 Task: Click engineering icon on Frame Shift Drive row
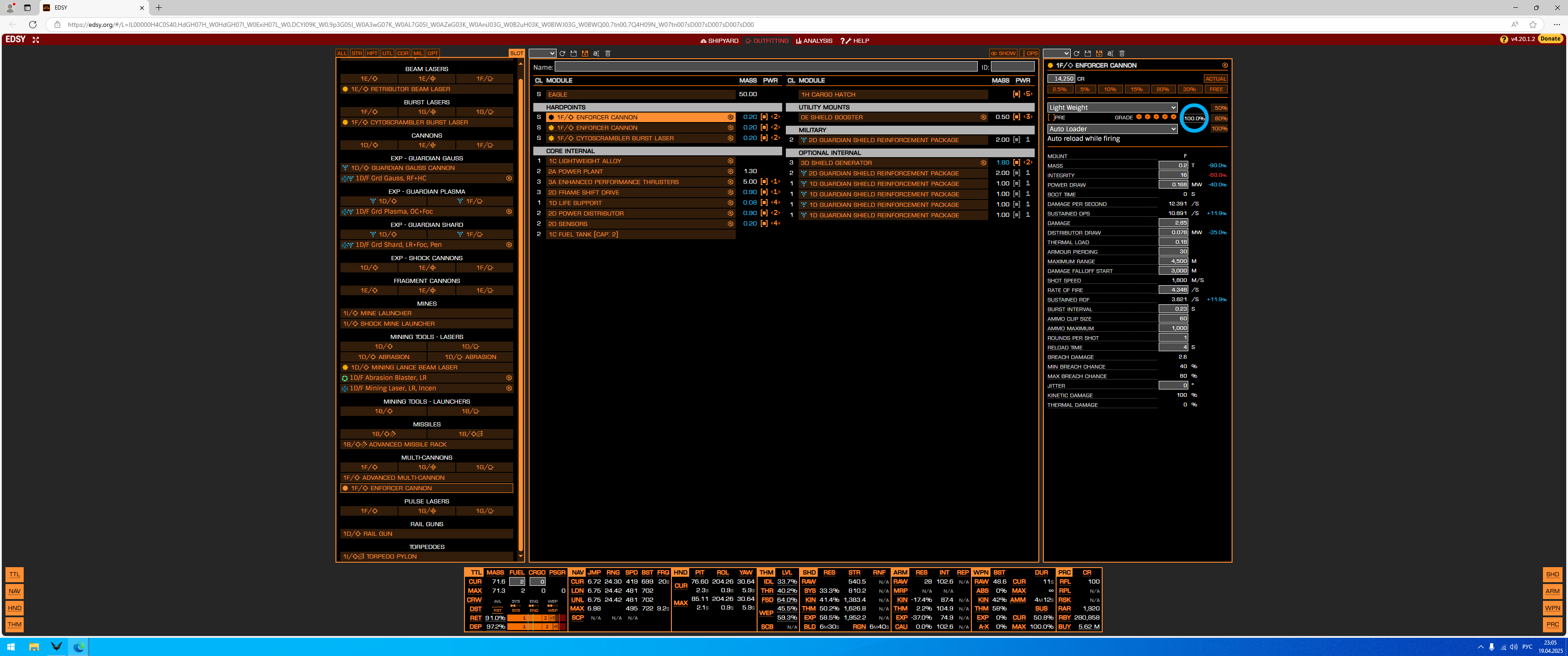click(x=730, y=192)
